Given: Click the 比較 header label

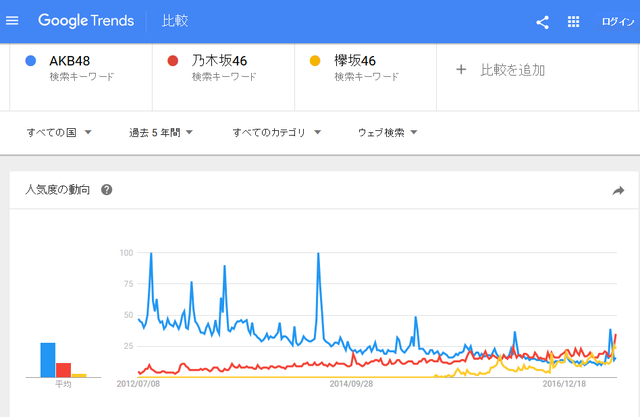Looking at the screenshot, I should click(x=175, y=21).
